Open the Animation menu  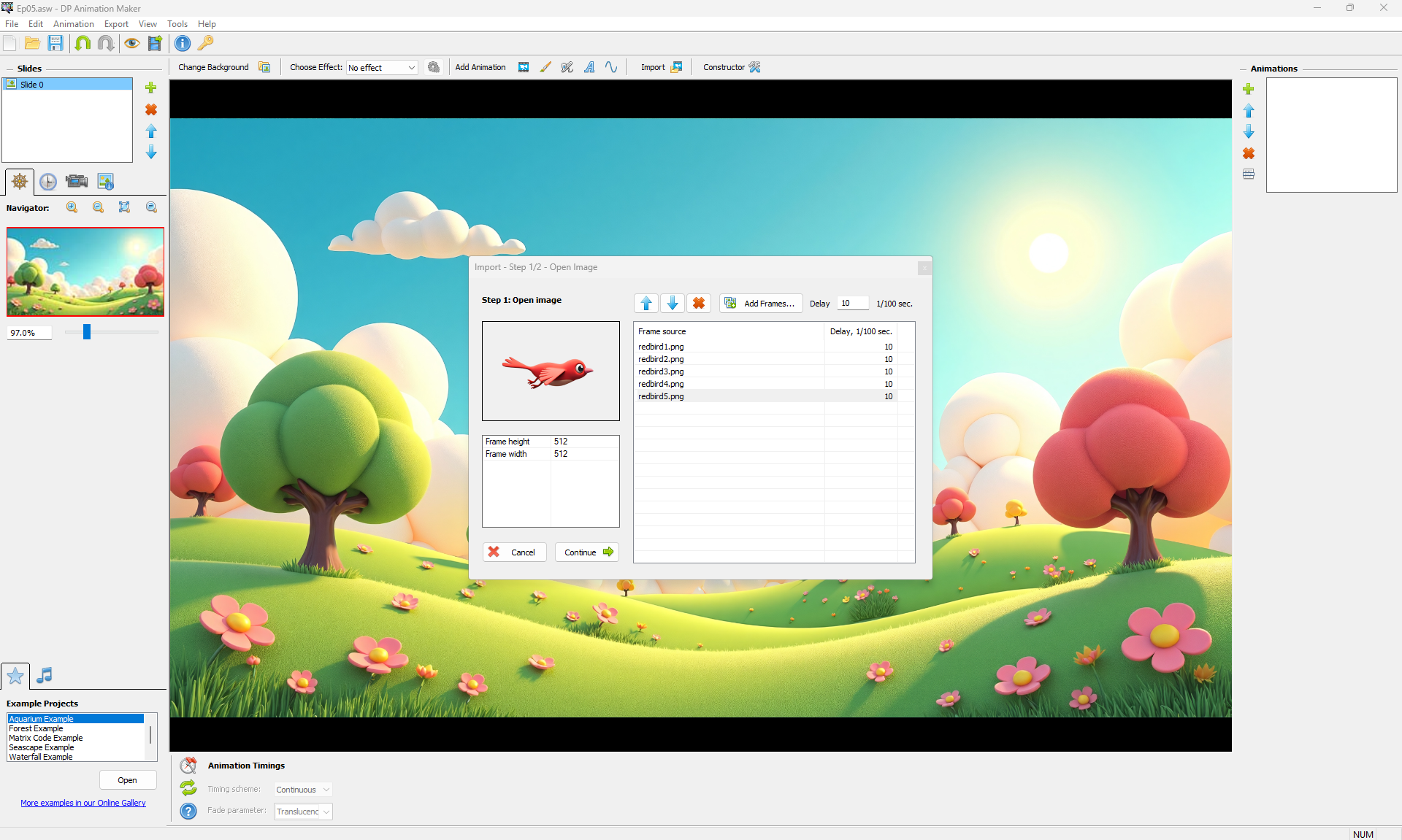(x=73, y=24)
